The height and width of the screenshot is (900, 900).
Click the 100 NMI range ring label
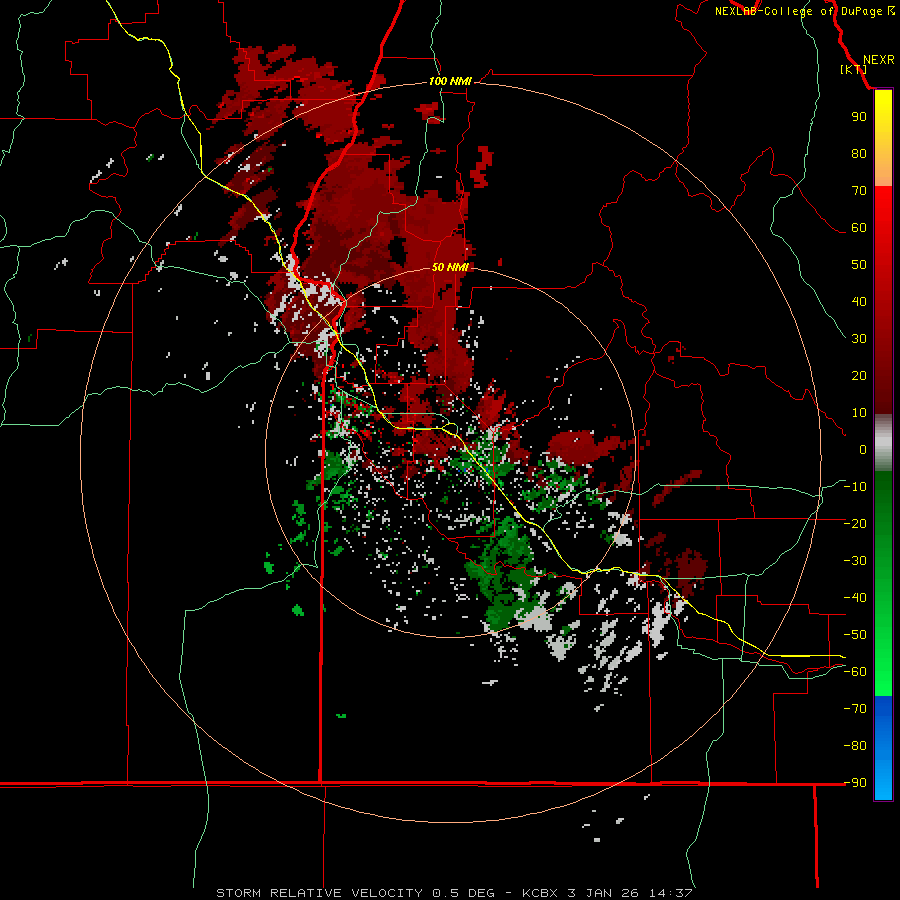coord(450,81)
